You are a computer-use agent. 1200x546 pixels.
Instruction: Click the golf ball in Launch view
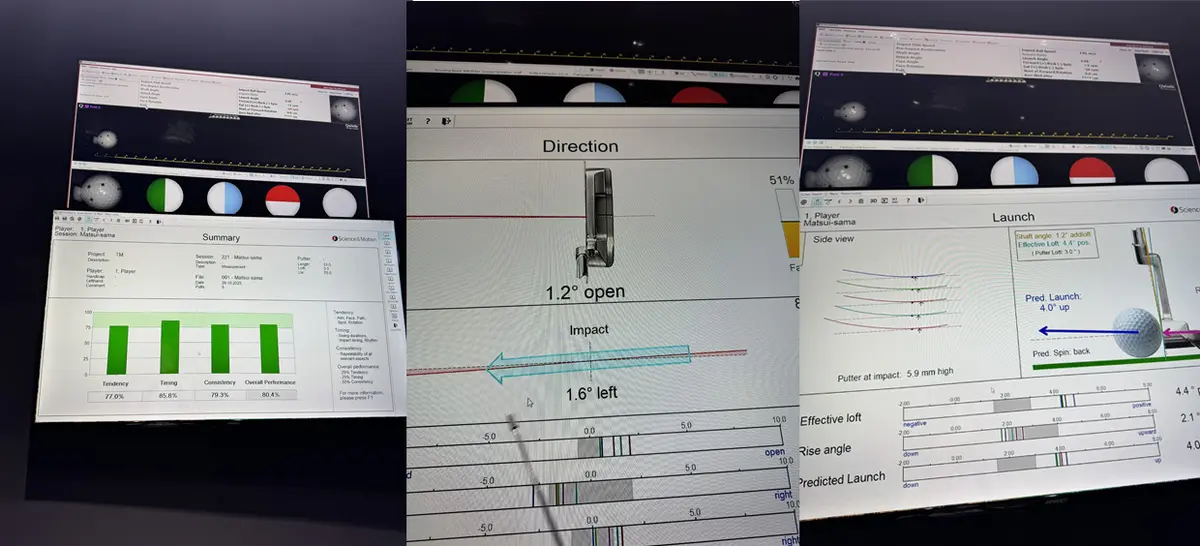pos(1140,330)
